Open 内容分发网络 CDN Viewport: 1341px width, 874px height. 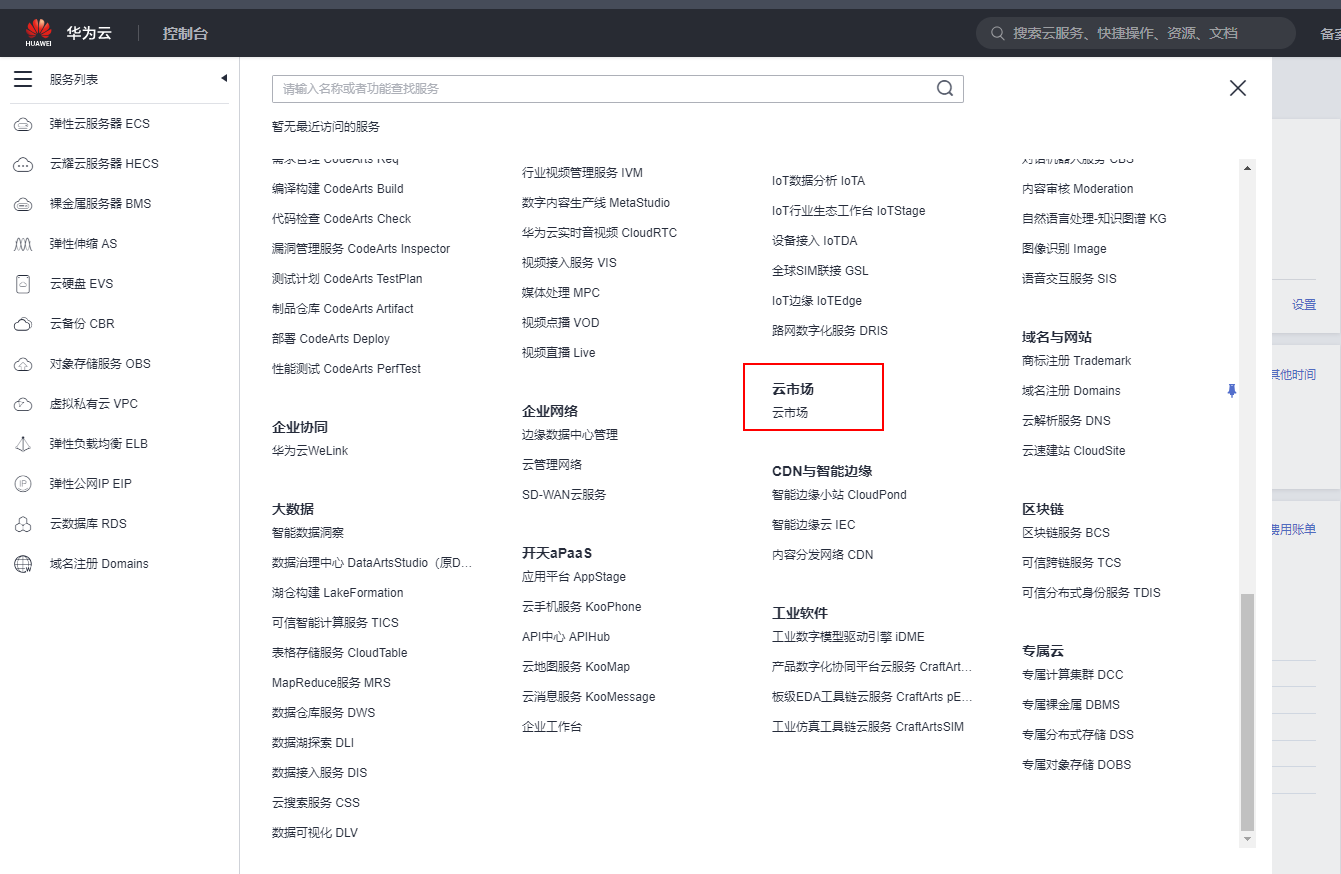coord(823,555)
